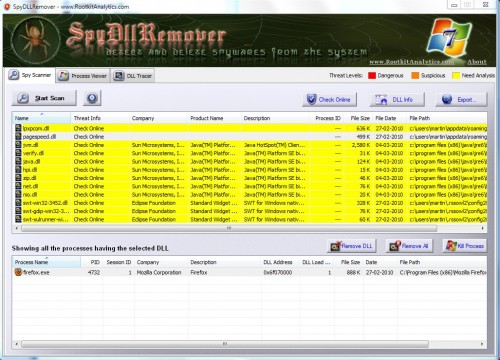Select the first DLL row icon at top
The height and width of the screenshot is (360, 500).
(18, 128)
